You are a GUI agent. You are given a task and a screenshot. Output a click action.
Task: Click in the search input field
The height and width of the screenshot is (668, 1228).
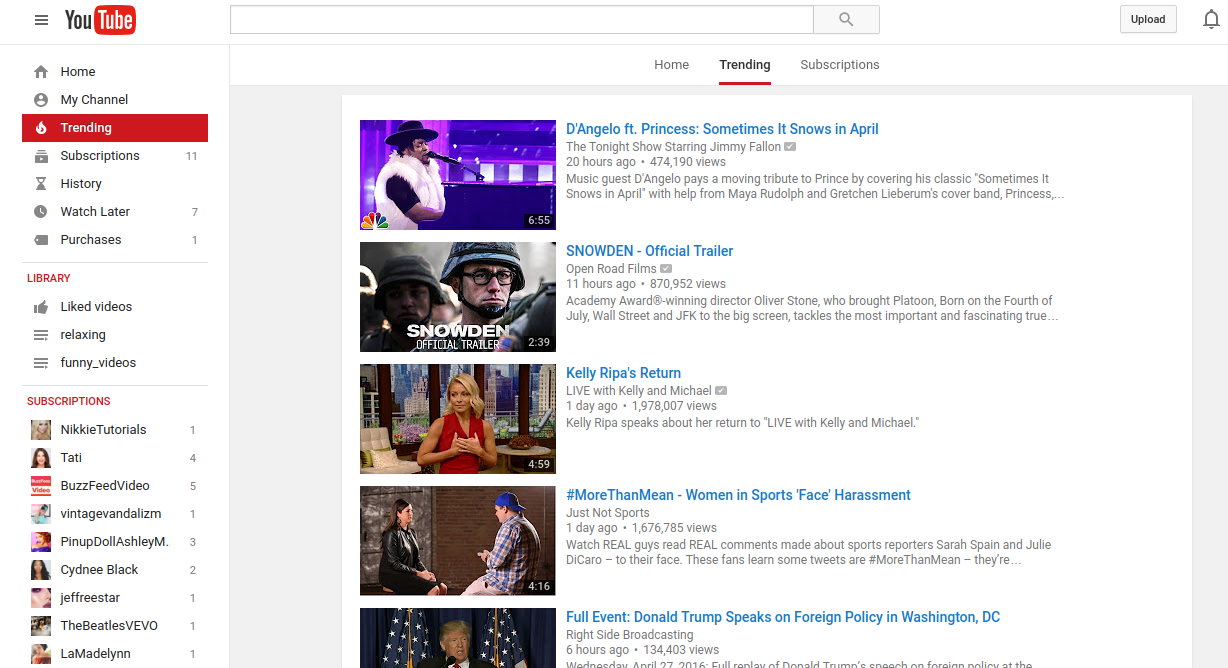(x=521, y=20)
